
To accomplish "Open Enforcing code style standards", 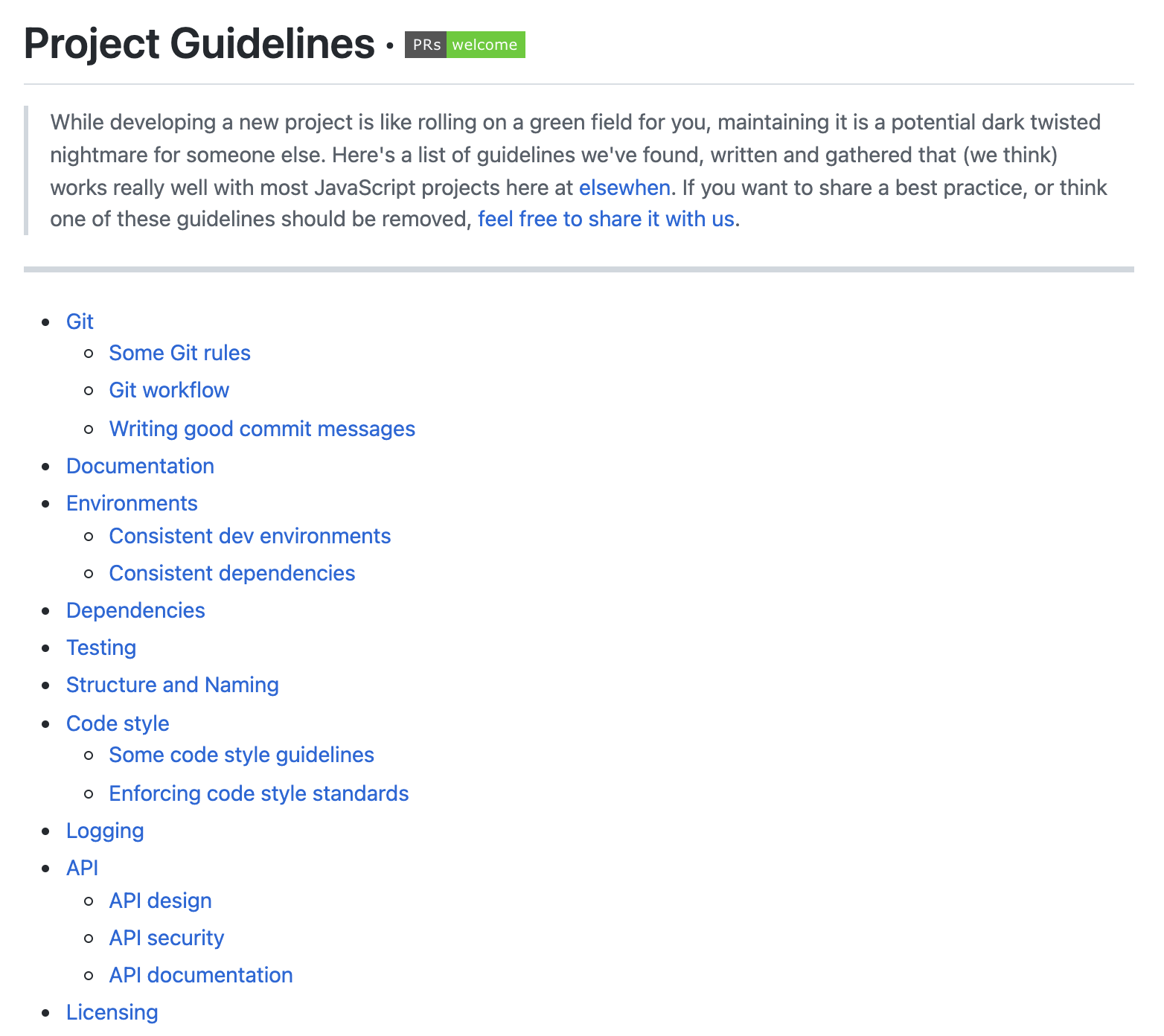I will click(258, 793).
